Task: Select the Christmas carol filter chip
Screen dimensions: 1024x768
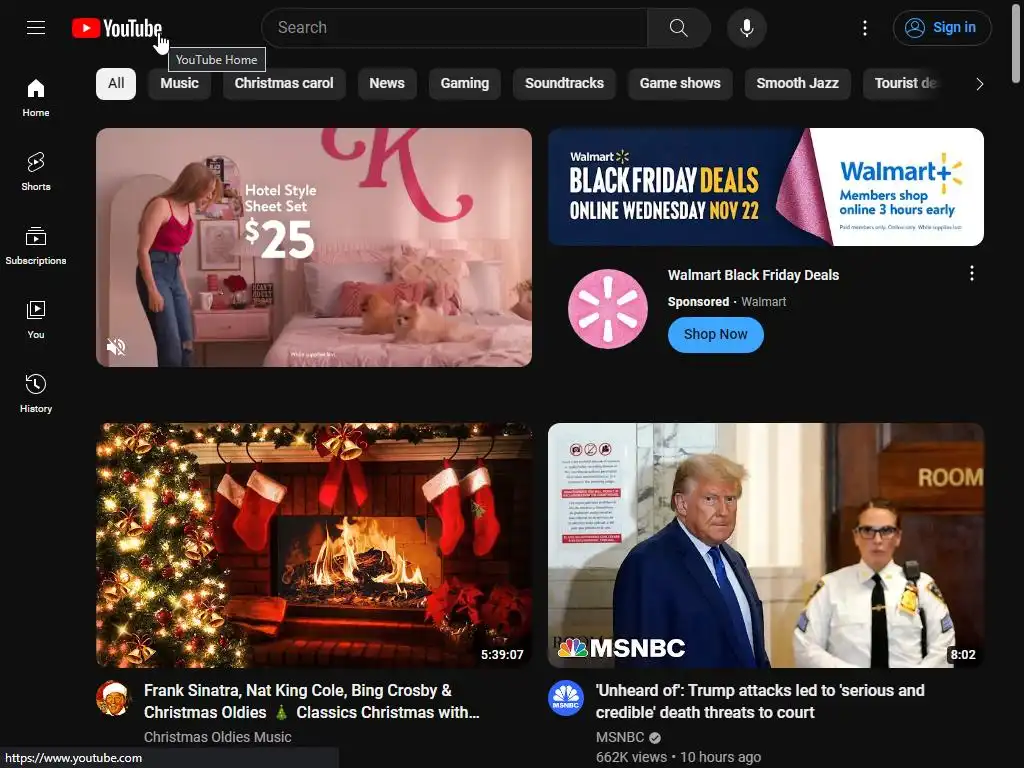Action: pyautogui.click(x=284, y=84)
